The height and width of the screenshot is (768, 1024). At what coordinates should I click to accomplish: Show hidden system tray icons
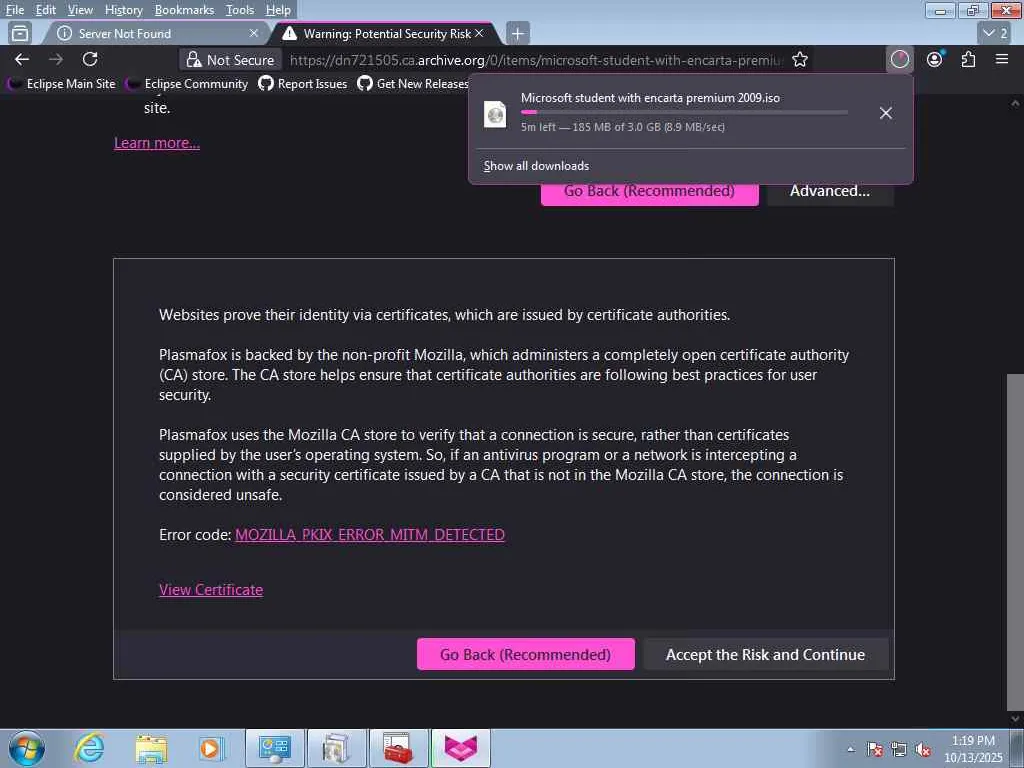850,750
